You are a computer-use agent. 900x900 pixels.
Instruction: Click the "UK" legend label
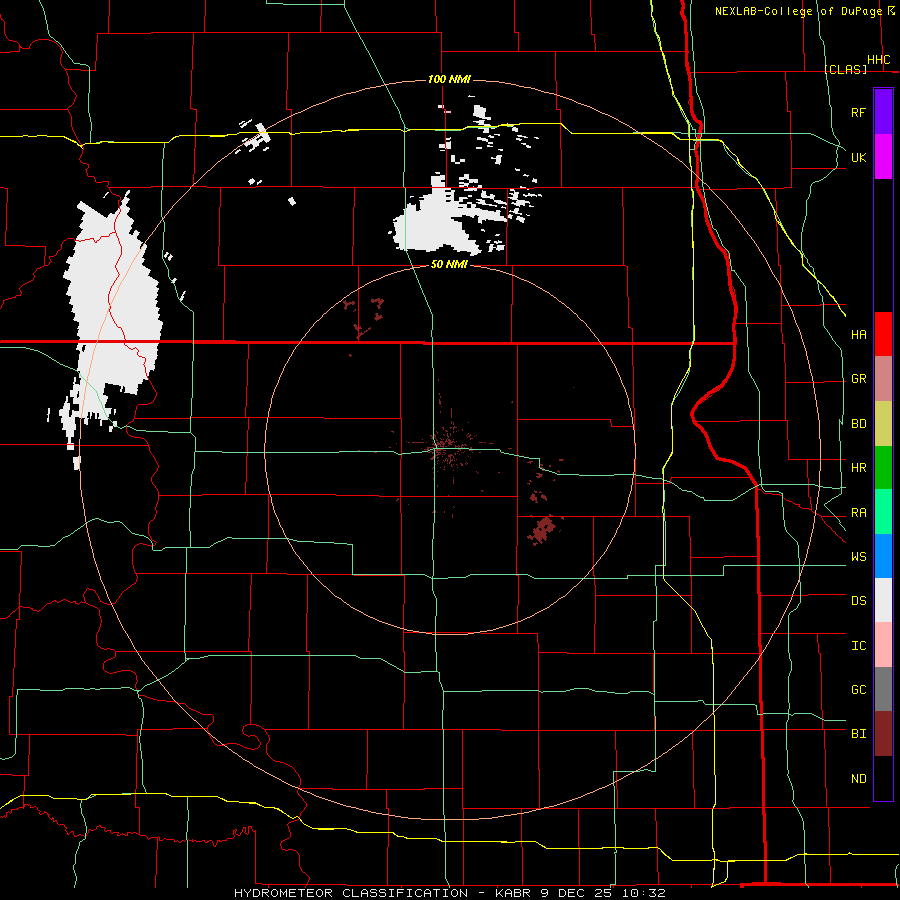point(858,157)
